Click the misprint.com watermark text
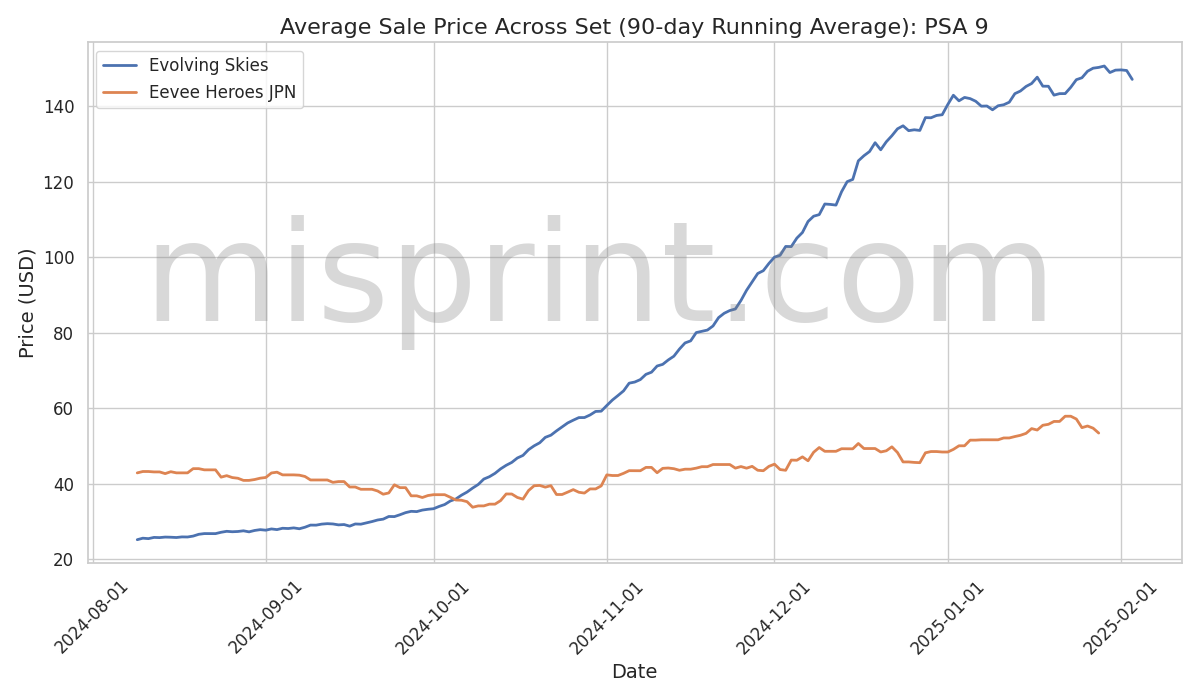Viewport: 1200px width, 700px height. tap(600, 277)
